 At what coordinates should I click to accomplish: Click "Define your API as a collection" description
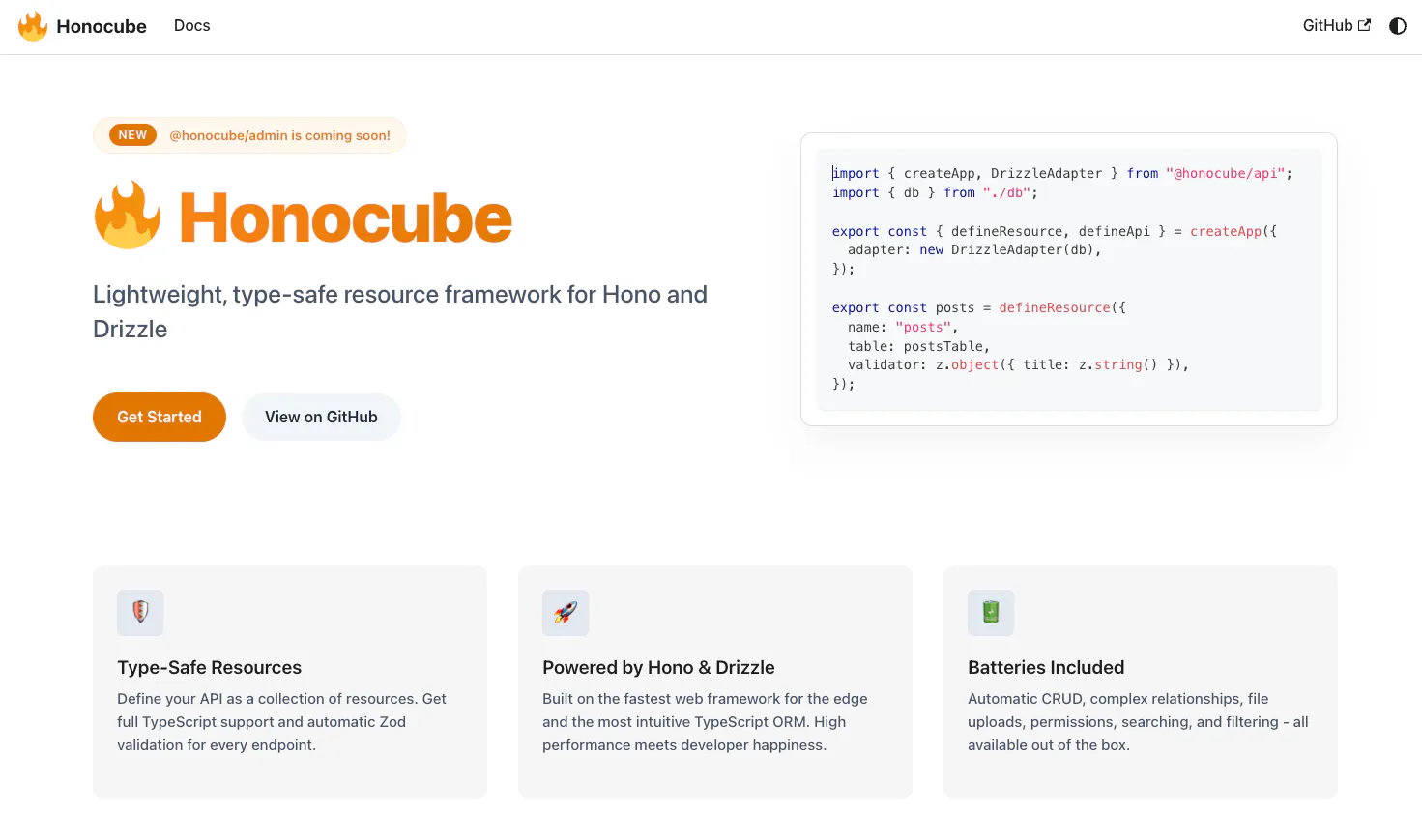281,722
